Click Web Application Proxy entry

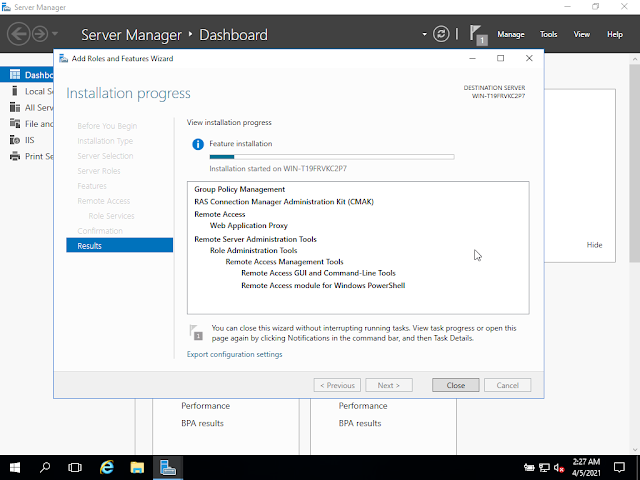[x=249, y=225]
